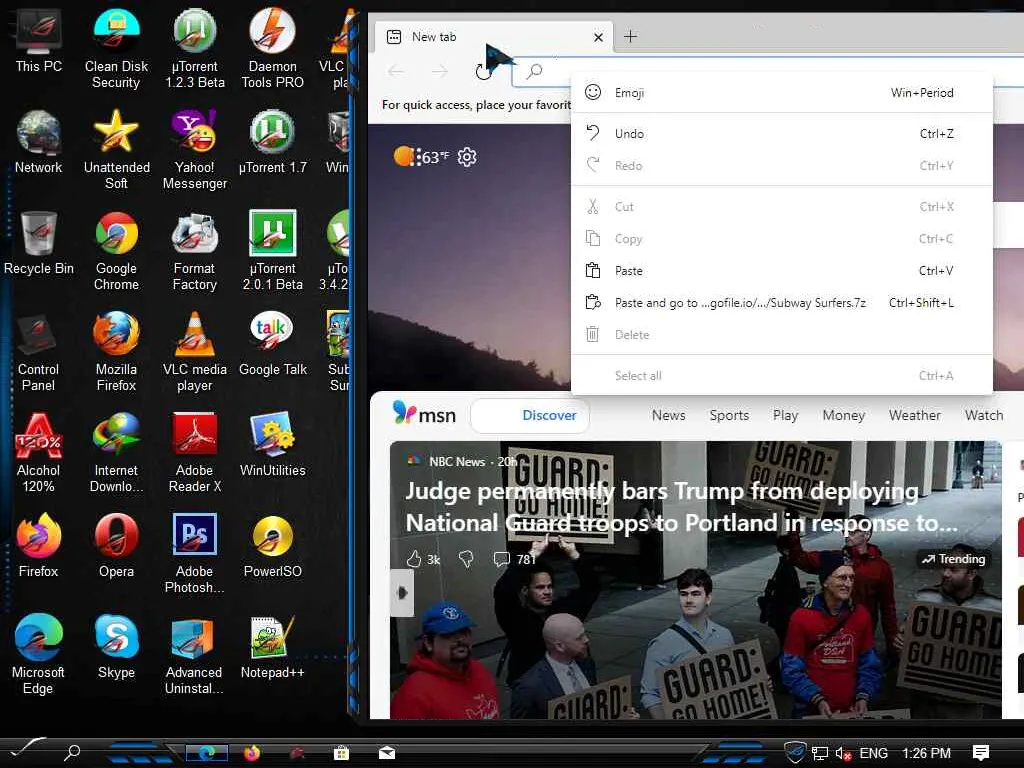Open the Watch section on MSN

click(x=984, y=415)
